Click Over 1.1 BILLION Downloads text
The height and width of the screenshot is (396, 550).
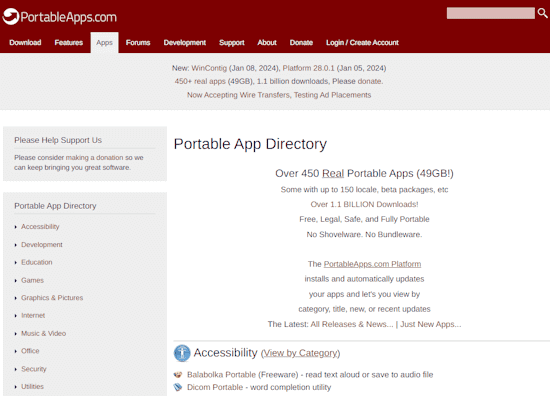(364, 204)
